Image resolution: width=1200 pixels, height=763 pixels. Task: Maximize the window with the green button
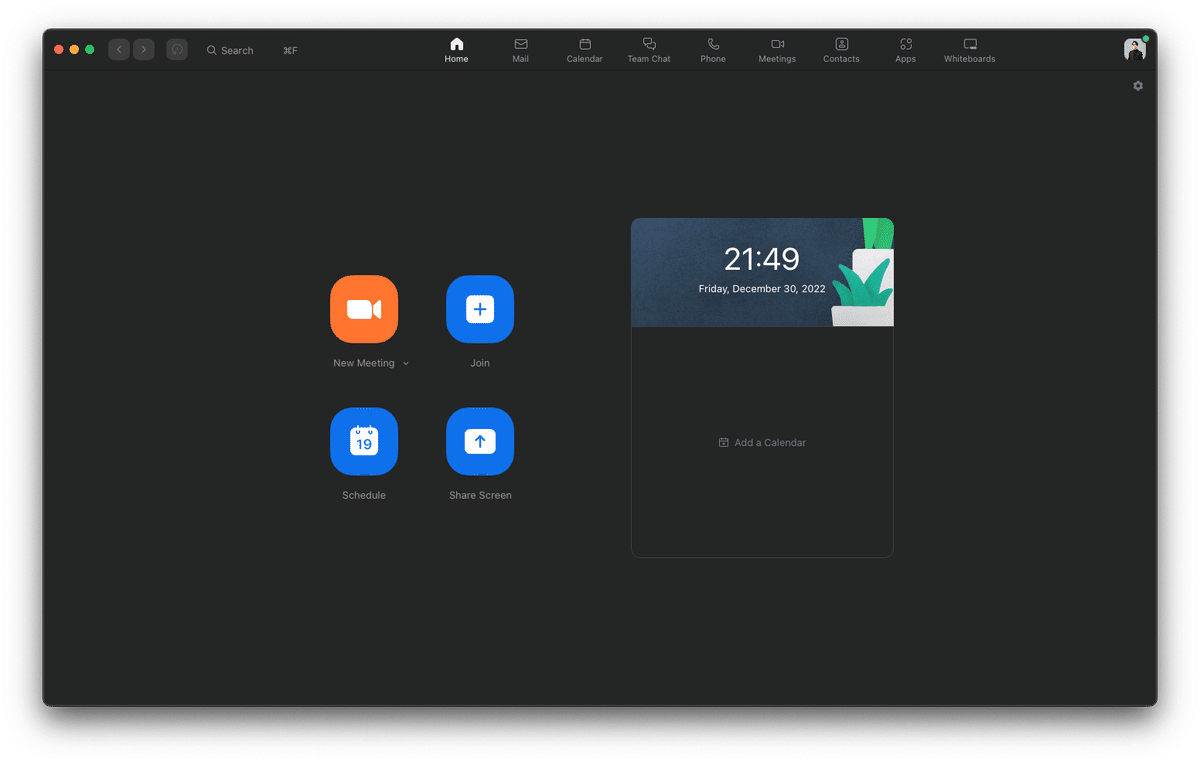pyautogui.click(x=90, y=50)
